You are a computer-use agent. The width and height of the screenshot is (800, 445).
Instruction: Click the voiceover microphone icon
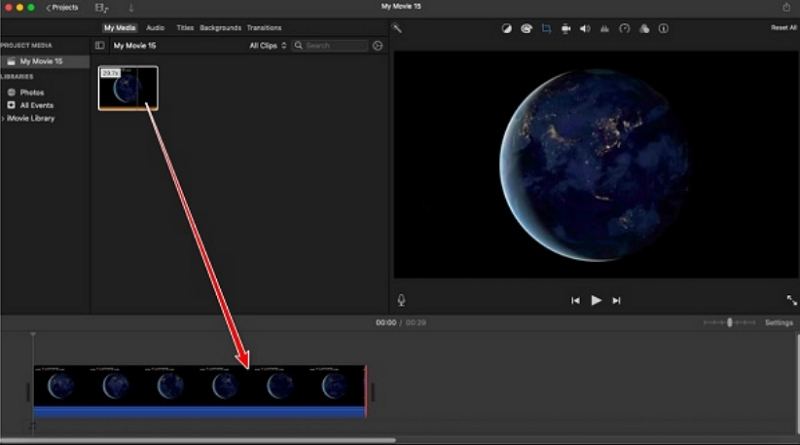pyautogui.click(x=402, y=300)
